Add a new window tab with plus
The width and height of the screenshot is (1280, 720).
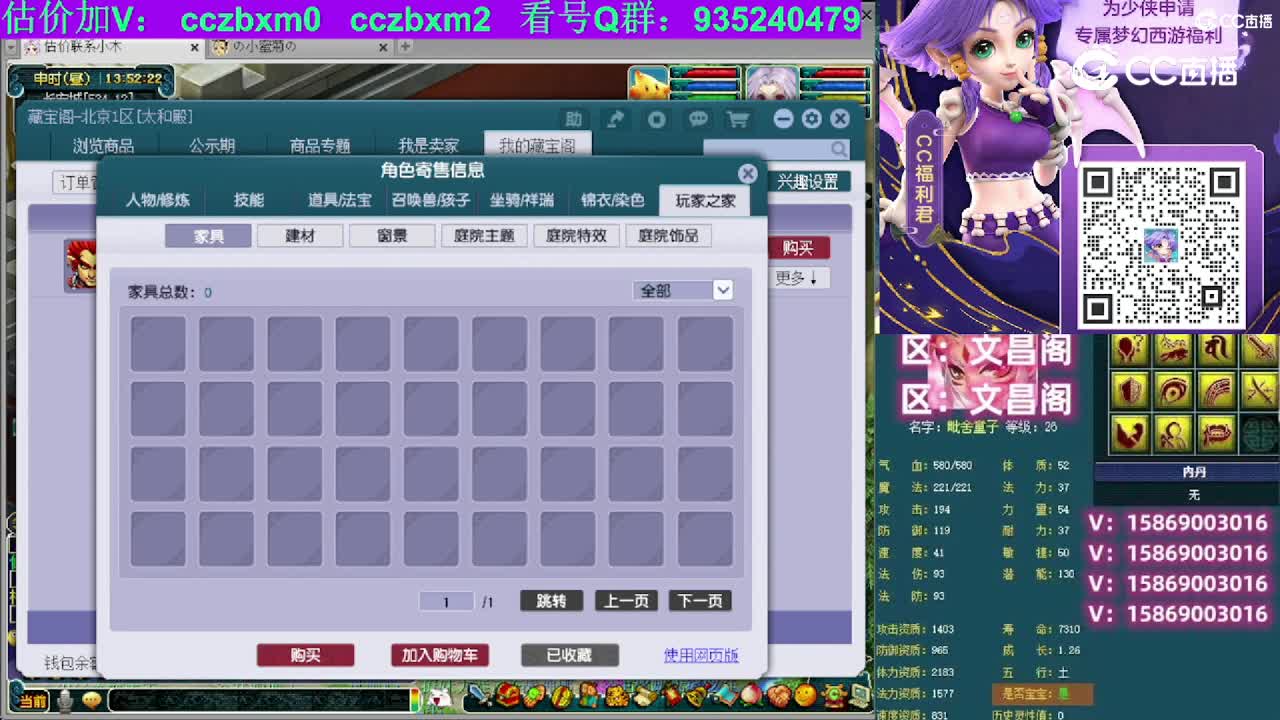pos(404,47)
